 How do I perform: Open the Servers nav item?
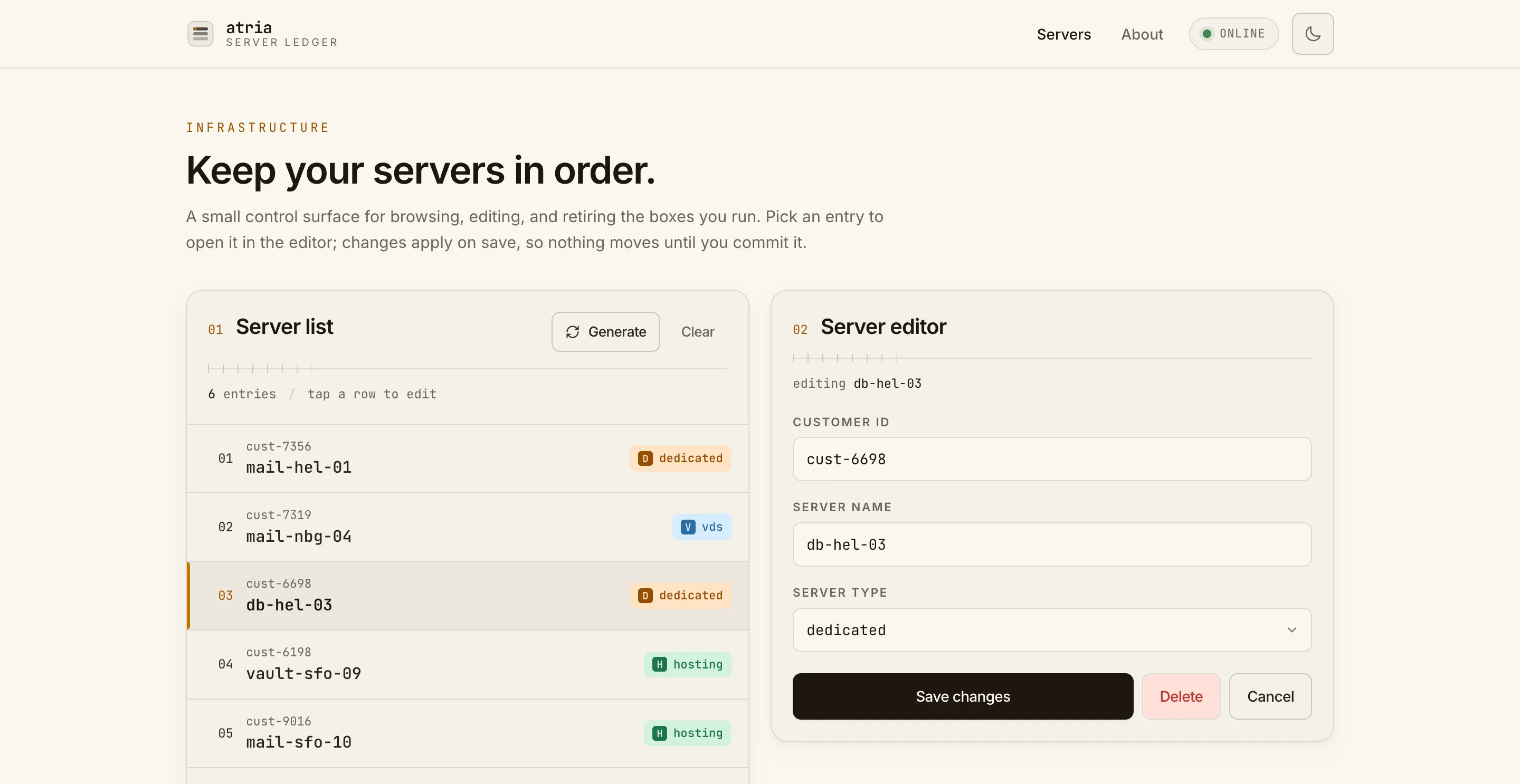(1063, 34)
